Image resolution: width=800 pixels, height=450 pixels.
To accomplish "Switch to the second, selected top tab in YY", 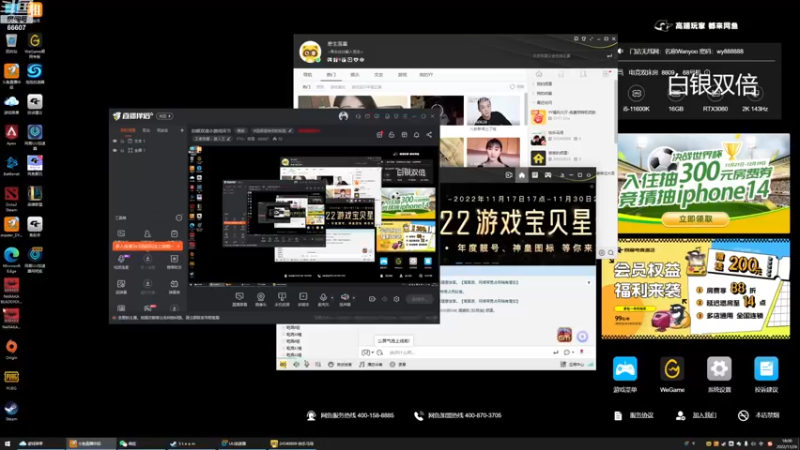I will click(x=331, y=74).
